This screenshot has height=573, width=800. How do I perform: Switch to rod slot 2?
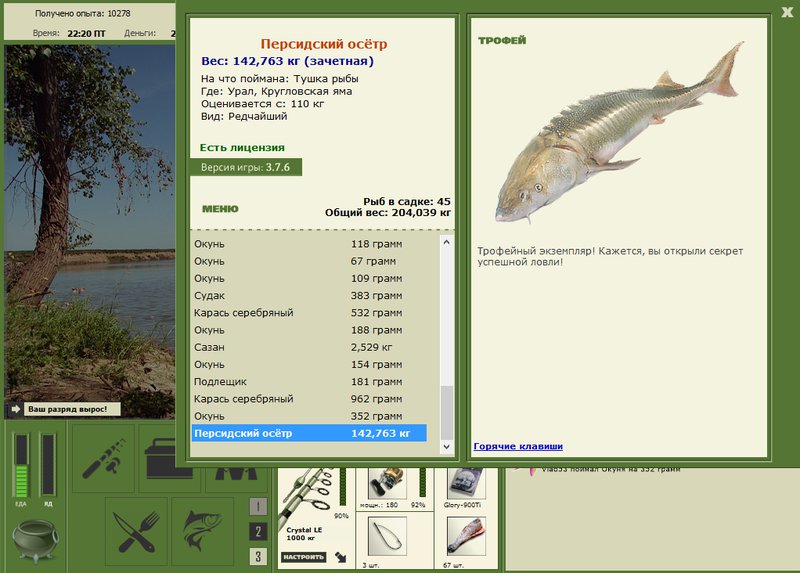pos(258,531)
